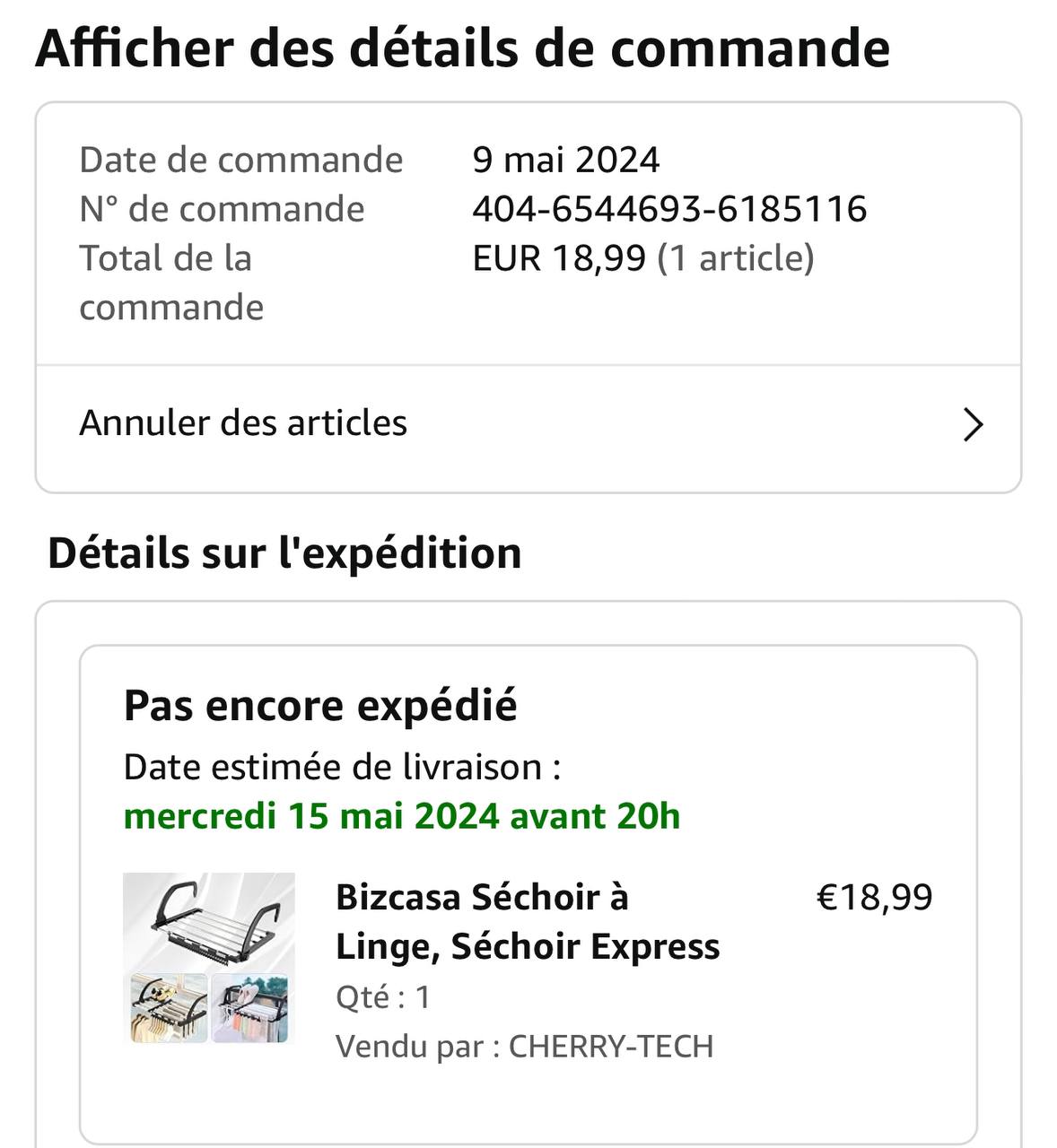The image size is (1057, 1148).
Task: Click the €18,99 item price
Action: click(874, 897)
